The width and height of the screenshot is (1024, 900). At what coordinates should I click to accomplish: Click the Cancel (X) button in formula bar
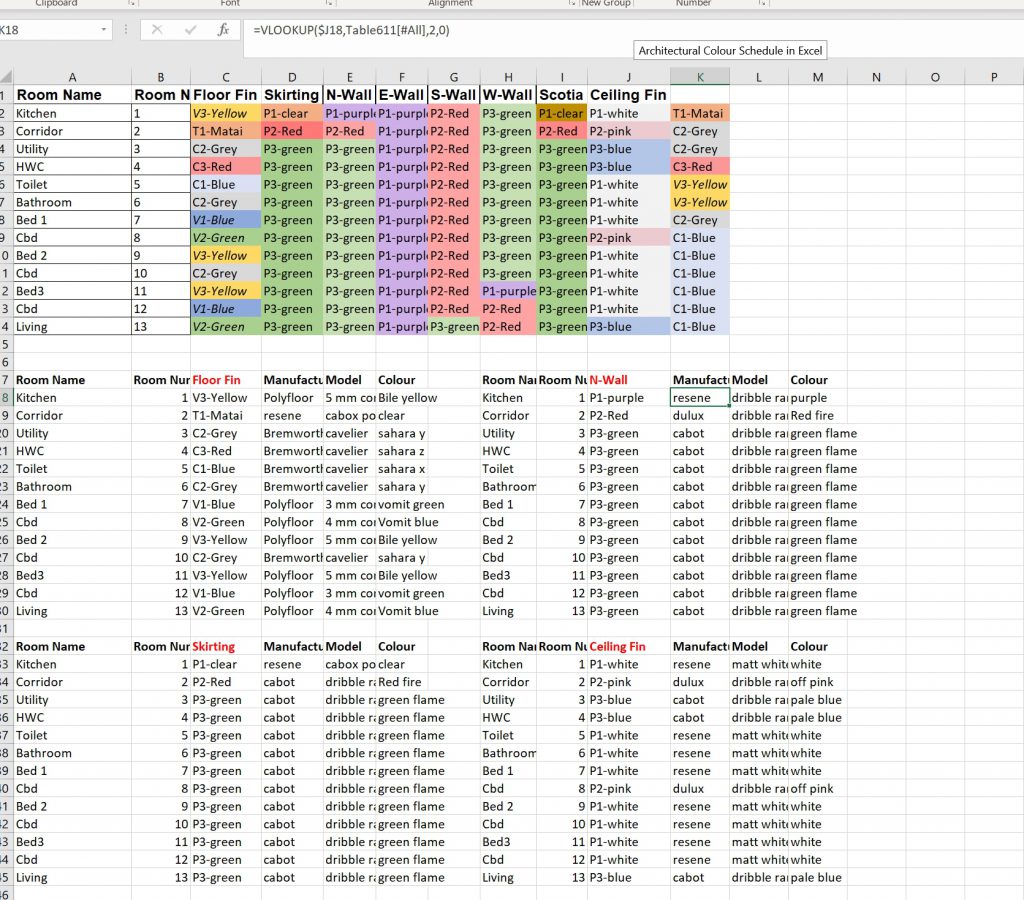(157, 30)
